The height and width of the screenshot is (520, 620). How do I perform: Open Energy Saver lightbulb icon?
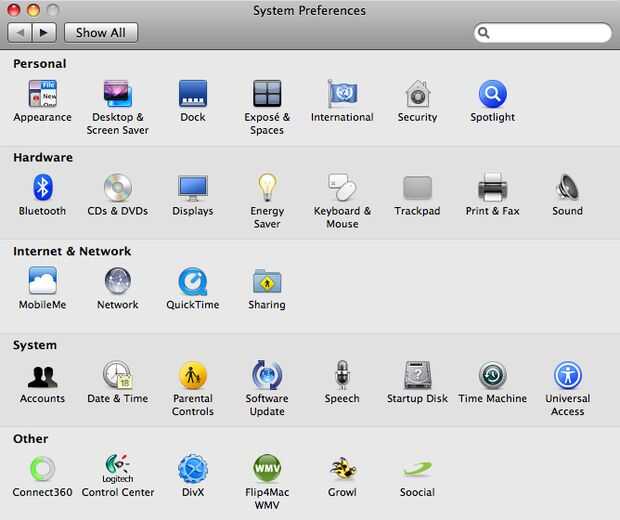pyautogui.click(x=267, y=187)
